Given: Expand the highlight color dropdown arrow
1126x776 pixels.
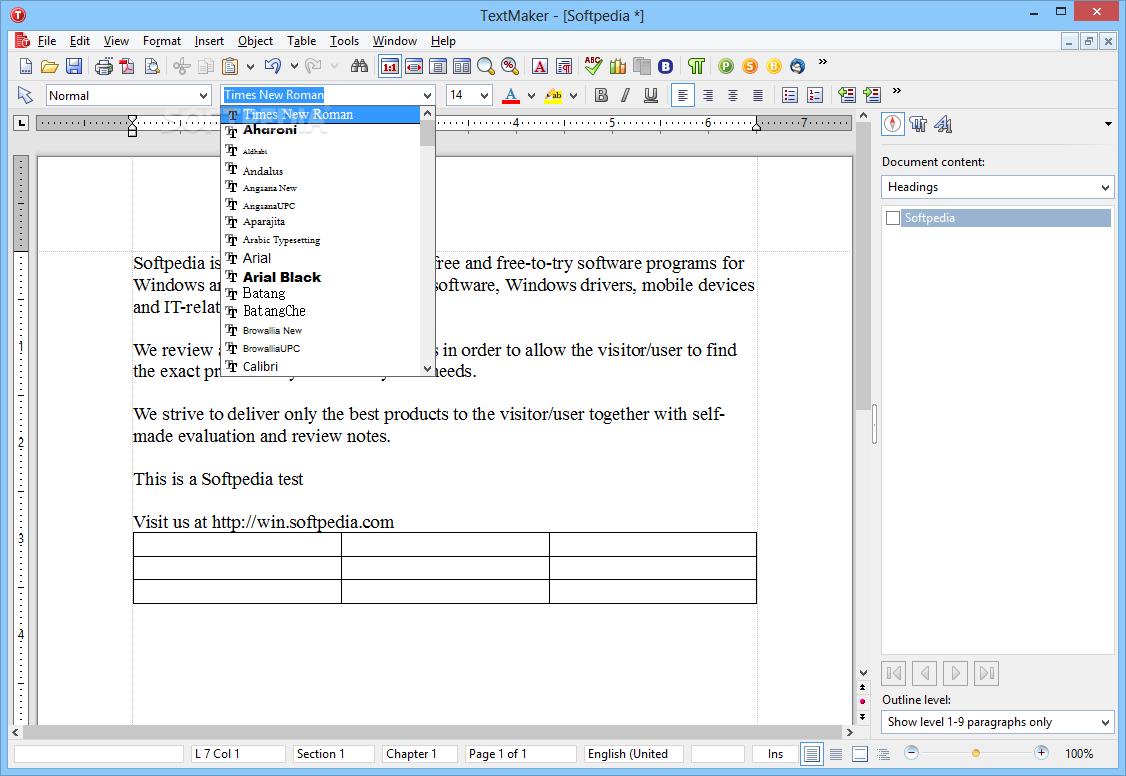Looking at the screenshot, I should point(573,95).
